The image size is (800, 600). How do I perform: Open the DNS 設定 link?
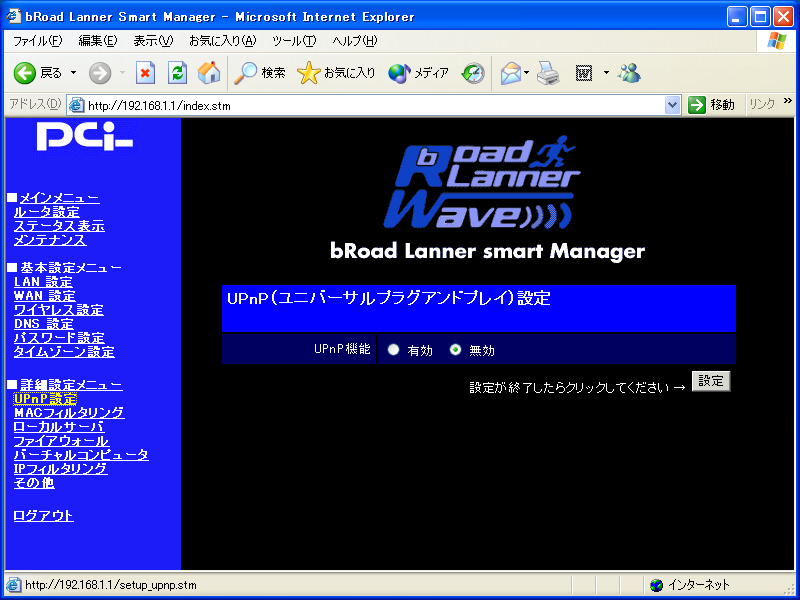point(44,323)
